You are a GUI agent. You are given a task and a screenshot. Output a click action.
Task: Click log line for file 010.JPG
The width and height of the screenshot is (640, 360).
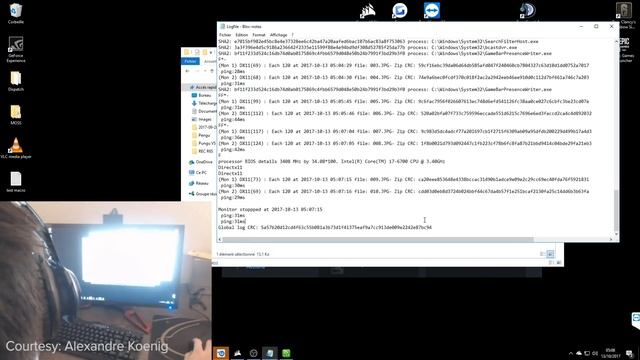click(404, 191)
